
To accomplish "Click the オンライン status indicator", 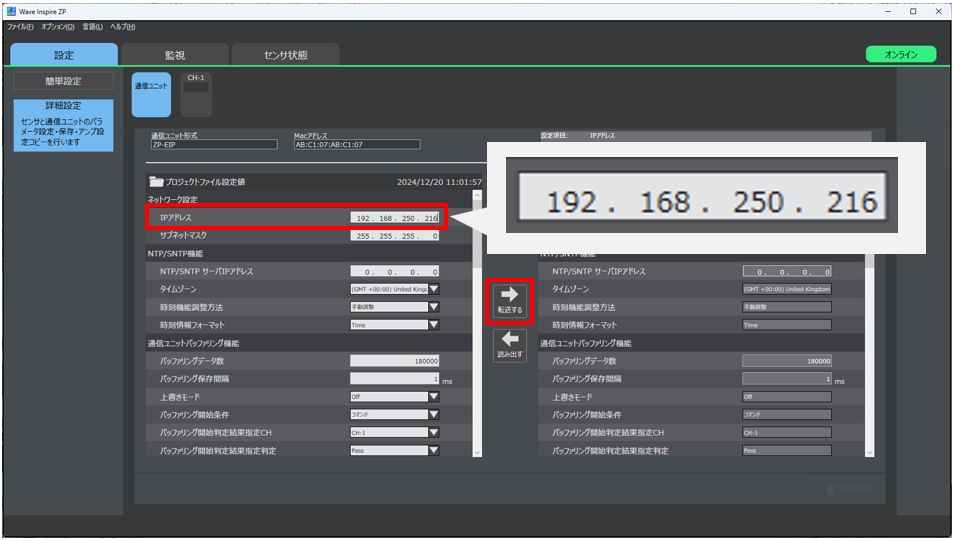I will click(x=900, y=55).
